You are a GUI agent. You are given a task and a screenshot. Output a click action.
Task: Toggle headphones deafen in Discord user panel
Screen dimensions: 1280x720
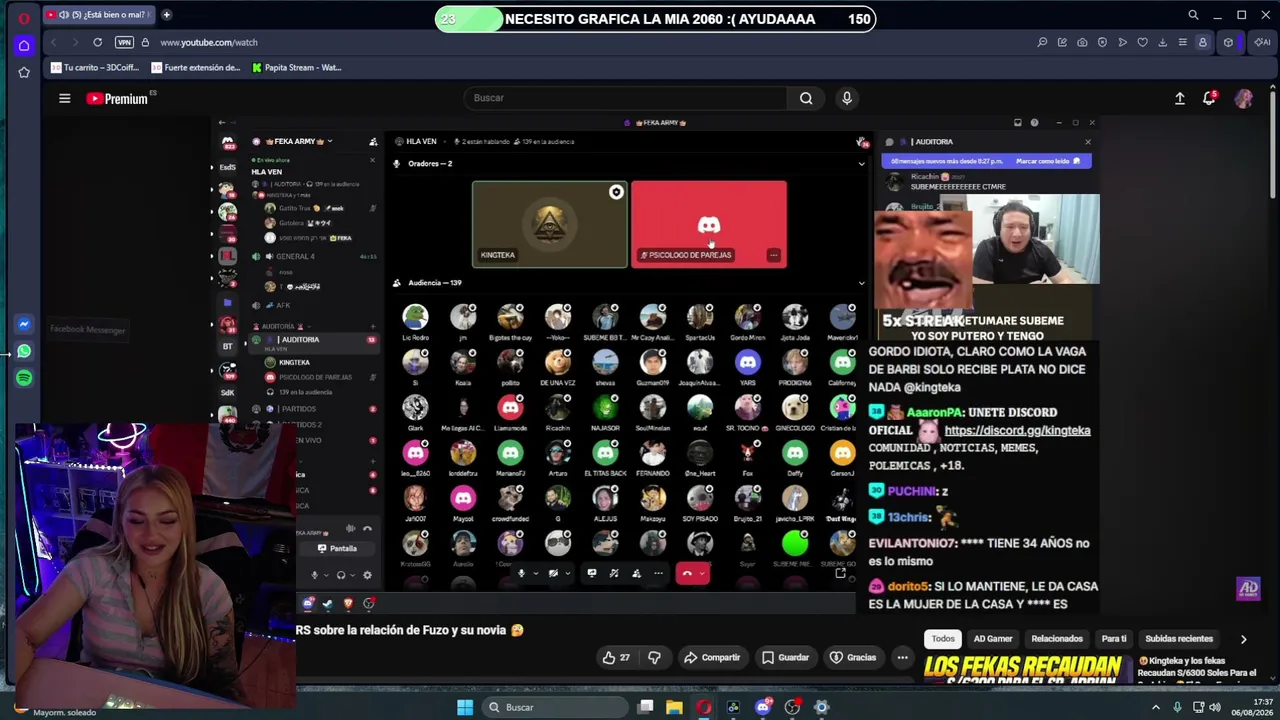[341, 575]
